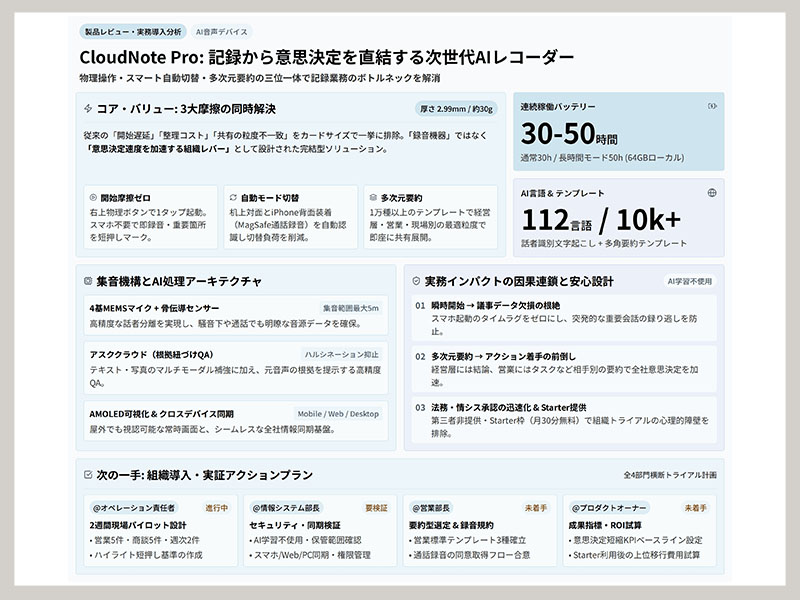Screen dimensions: 800x600
Task: Click the CloudNote Pro main title
Action: [x=327, y=57]
